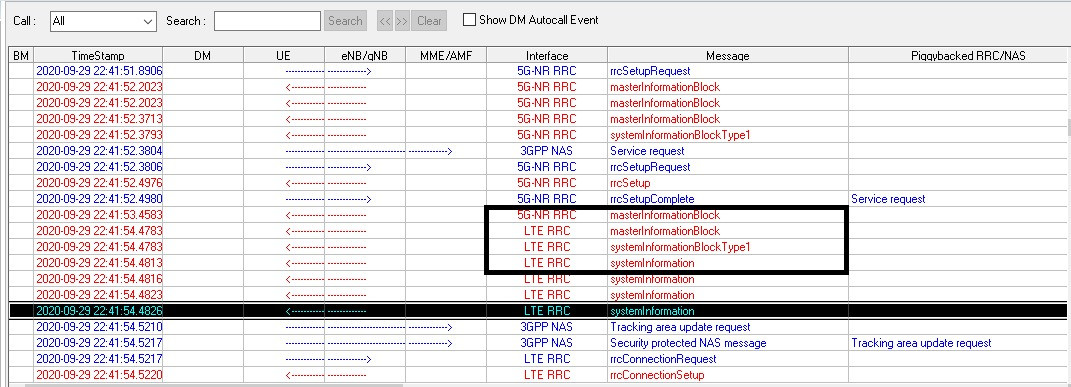Screen dimensions: 1071x387
Task: Select the rrcSetupComplete message row
Action: coord(538,199)
